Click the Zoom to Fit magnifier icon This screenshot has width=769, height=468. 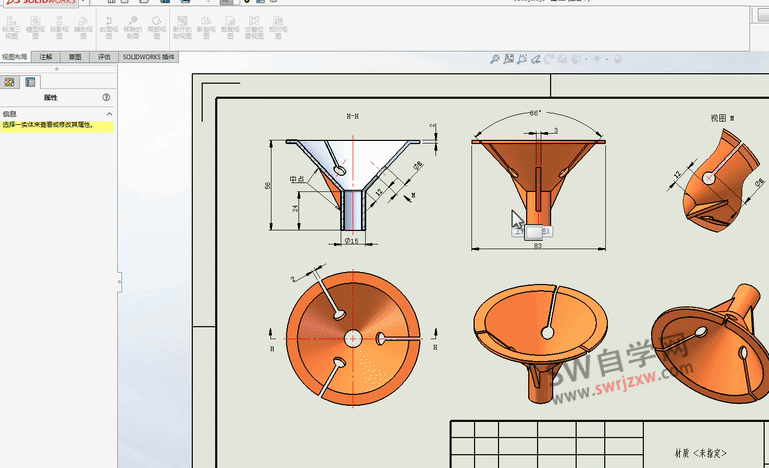click(494, 60)
